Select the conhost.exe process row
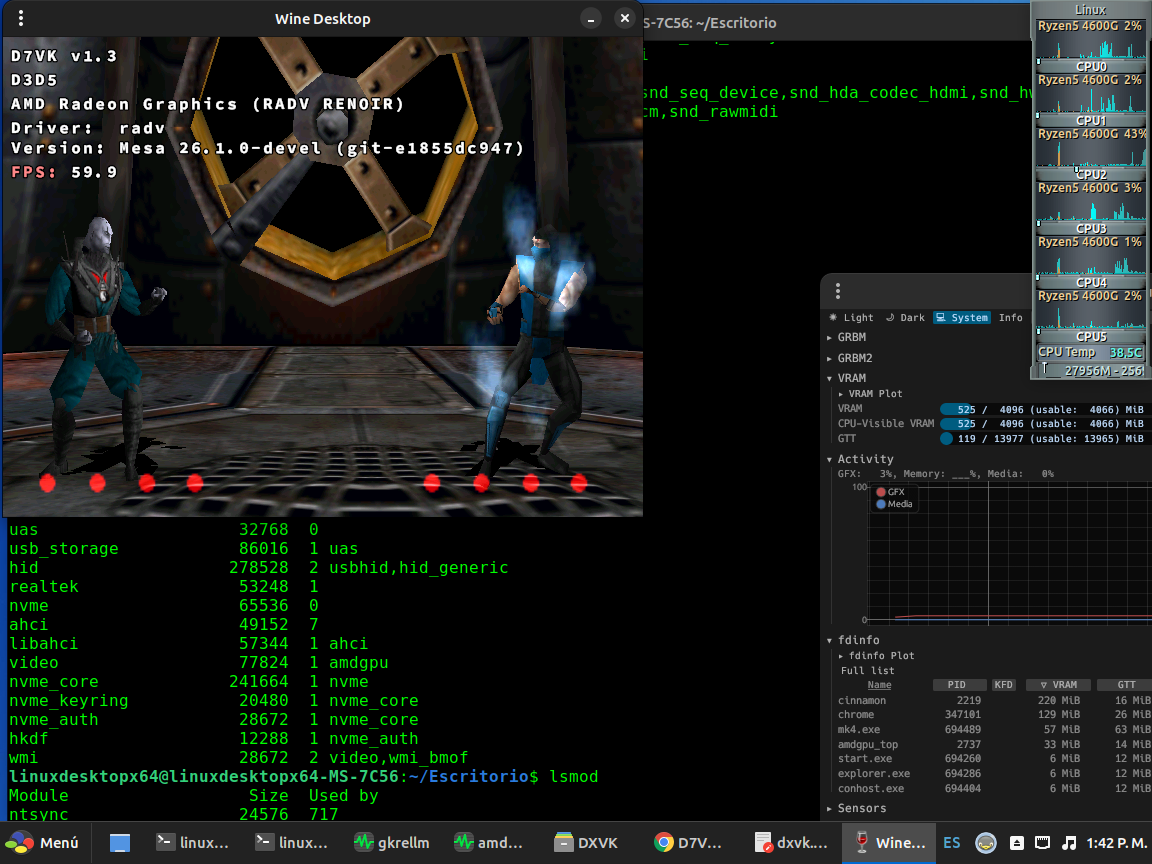The width and height of the screenshot is (1152, 864). (x=993, y=788)
